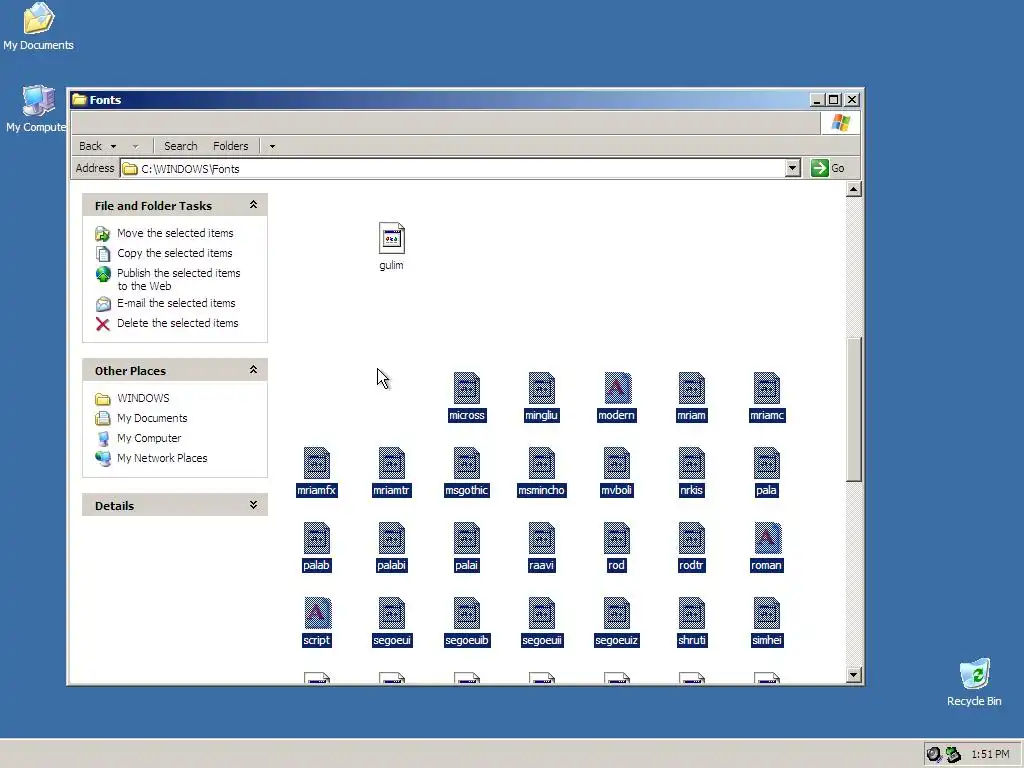Click the rodtr font icon
The width and height of the screenshot is (1024, 768).
(692, 538)
